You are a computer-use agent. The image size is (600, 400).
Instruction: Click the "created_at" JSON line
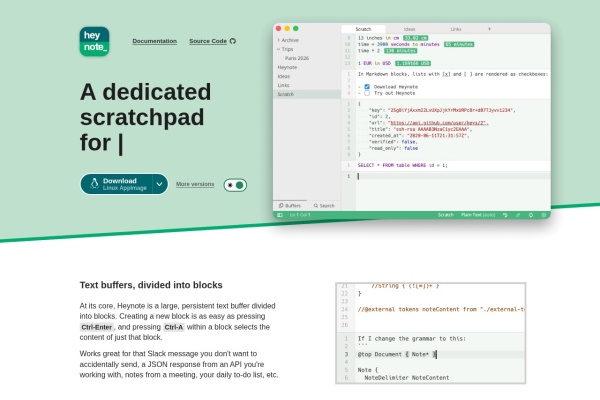point(419,136)
